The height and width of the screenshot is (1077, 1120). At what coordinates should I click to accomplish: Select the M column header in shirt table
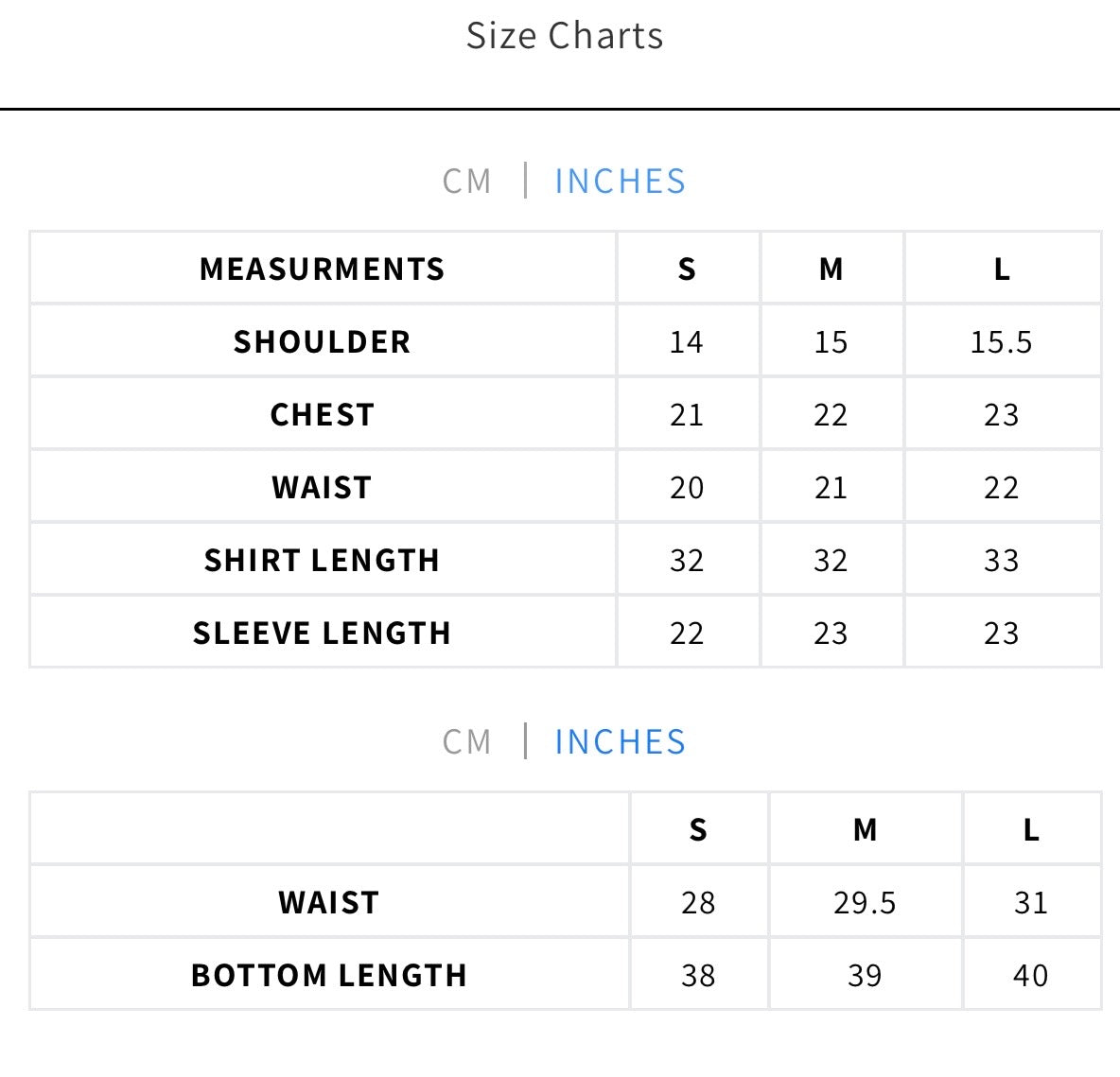click(831, 269)
